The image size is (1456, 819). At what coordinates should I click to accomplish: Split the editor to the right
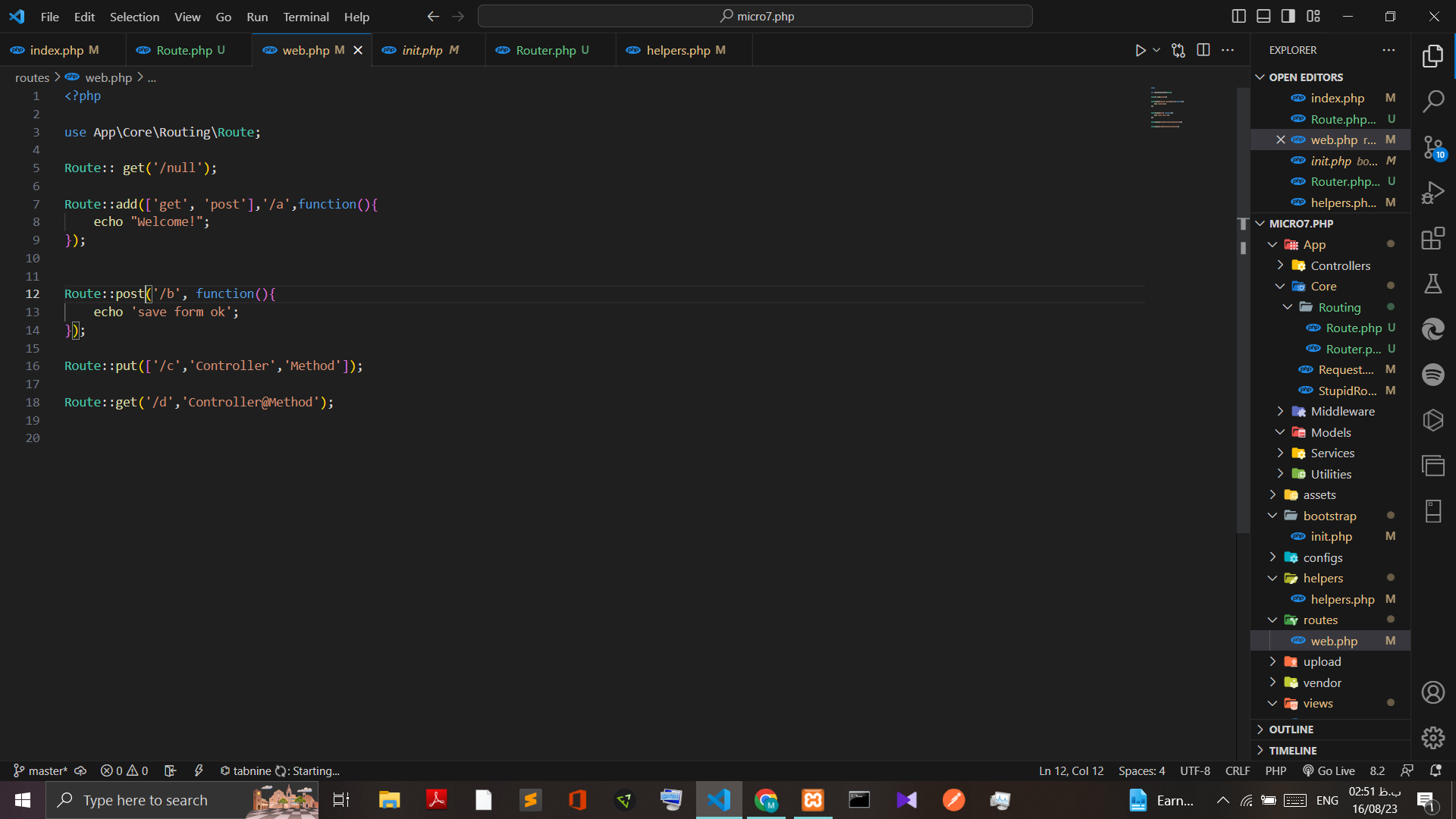(1203, 50)
